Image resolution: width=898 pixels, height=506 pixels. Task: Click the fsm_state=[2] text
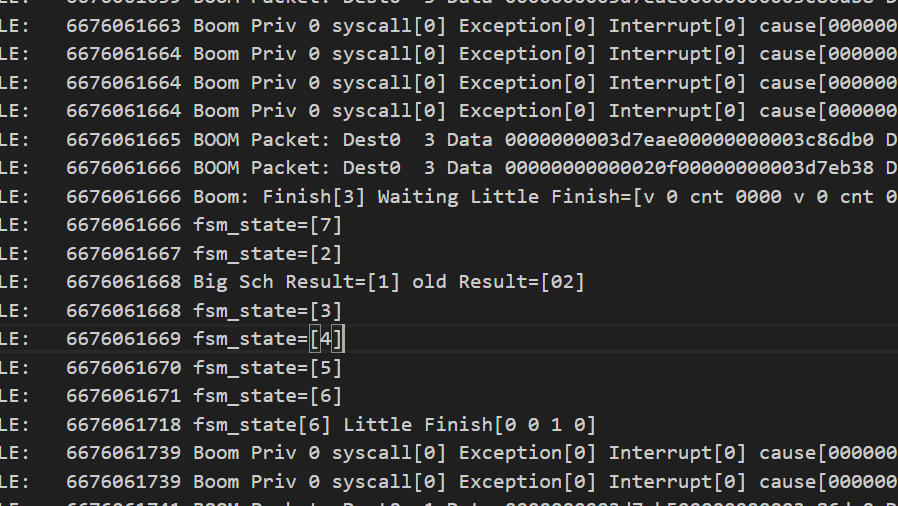click(267, 254)
